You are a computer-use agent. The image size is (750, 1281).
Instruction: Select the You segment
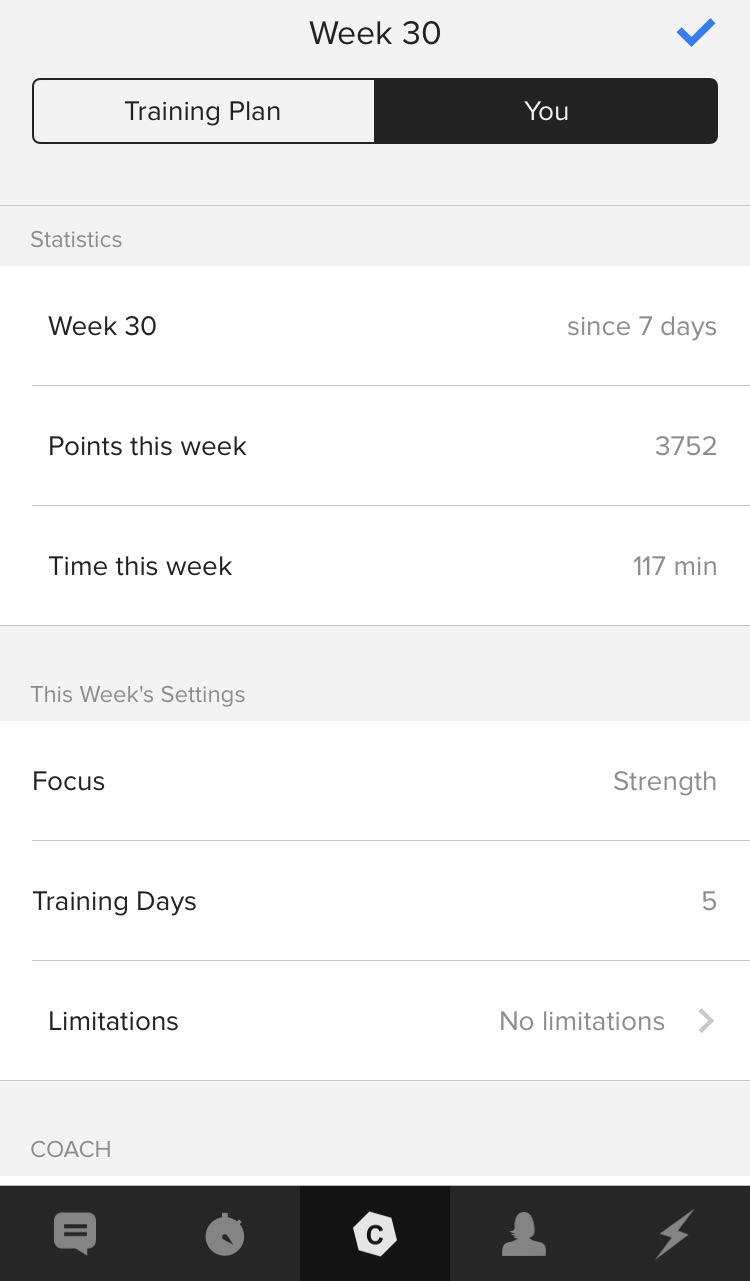[546, 111]
